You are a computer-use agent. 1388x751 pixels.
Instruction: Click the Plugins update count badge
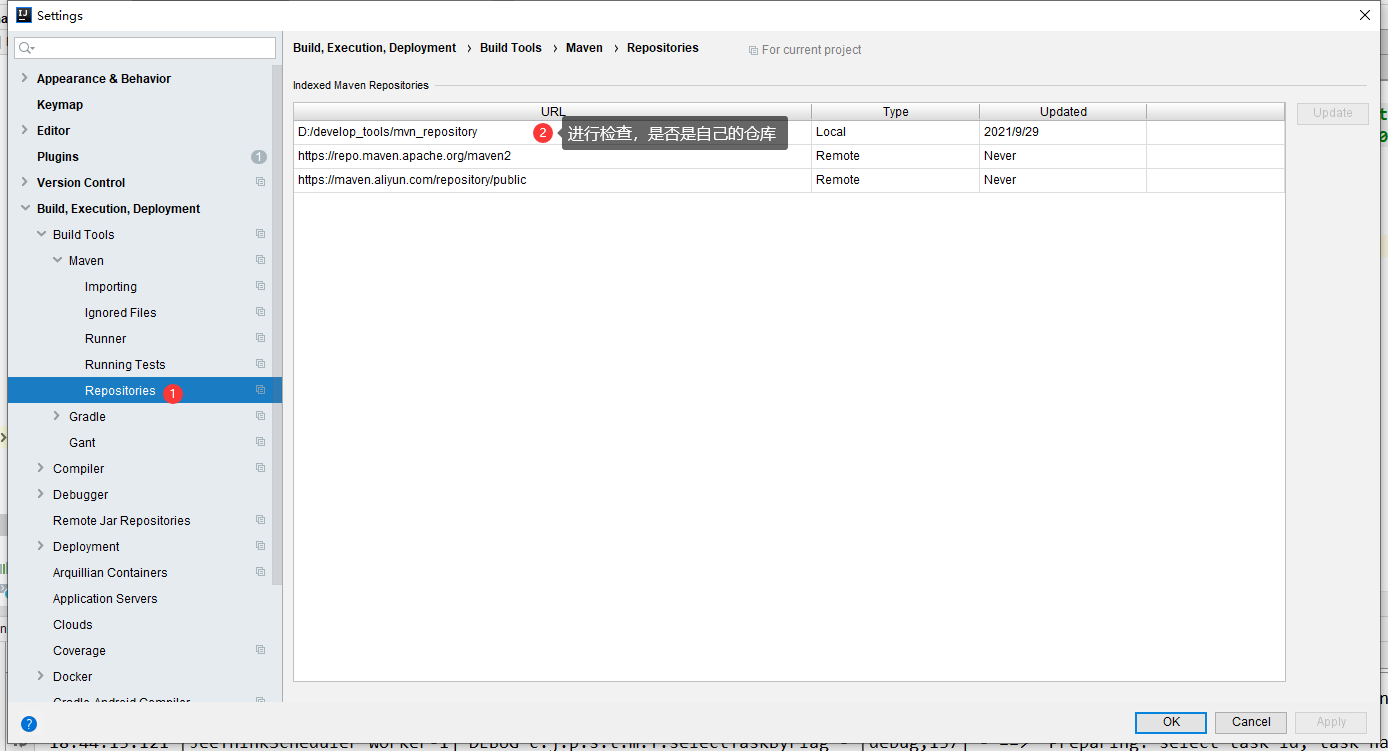tap(259, 157)
